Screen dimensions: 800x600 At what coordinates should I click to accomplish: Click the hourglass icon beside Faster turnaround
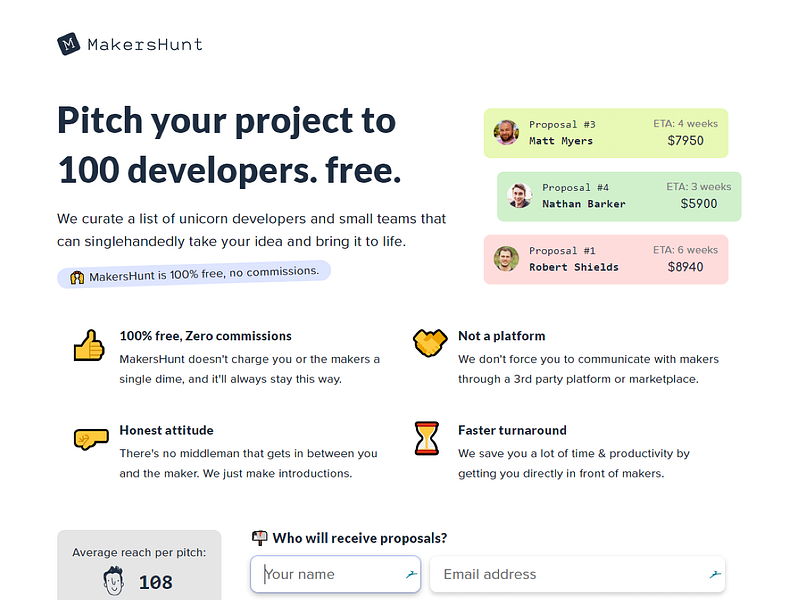(427, 438)
